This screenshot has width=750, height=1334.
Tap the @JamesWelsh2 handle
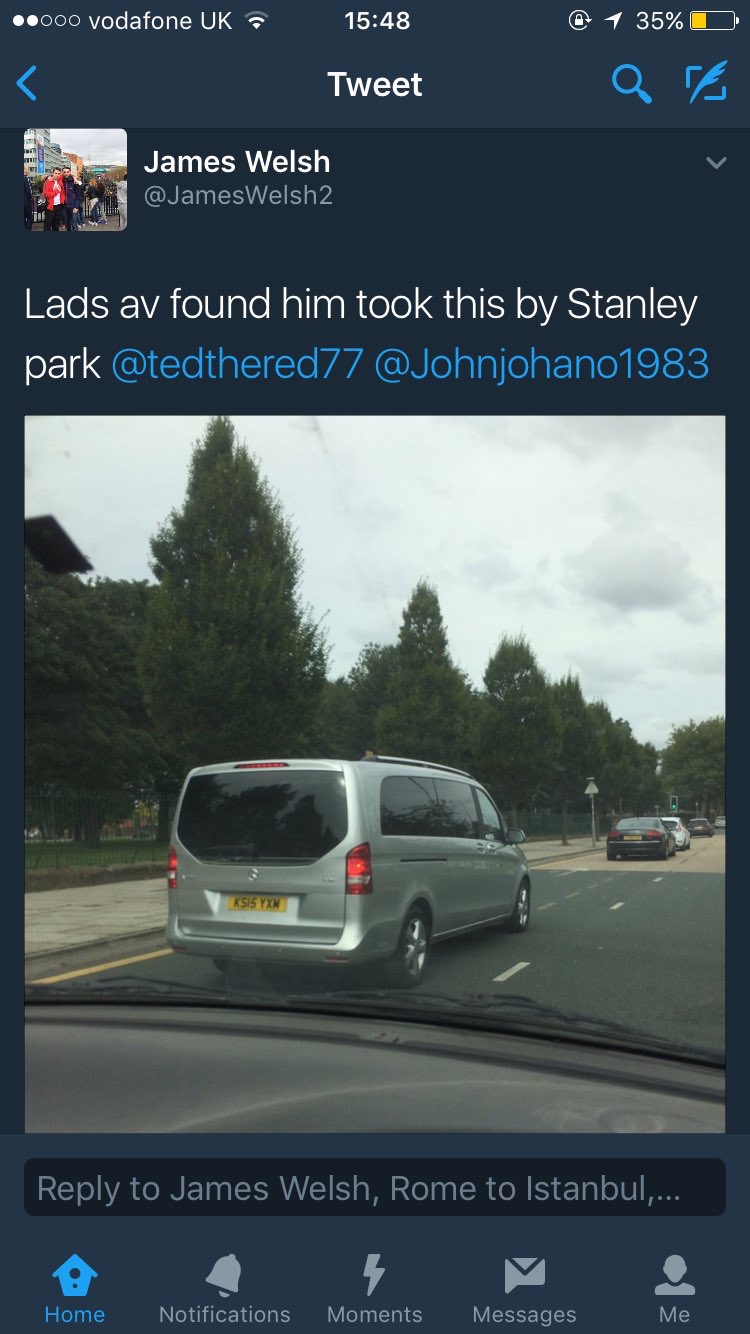coord(238,196)
